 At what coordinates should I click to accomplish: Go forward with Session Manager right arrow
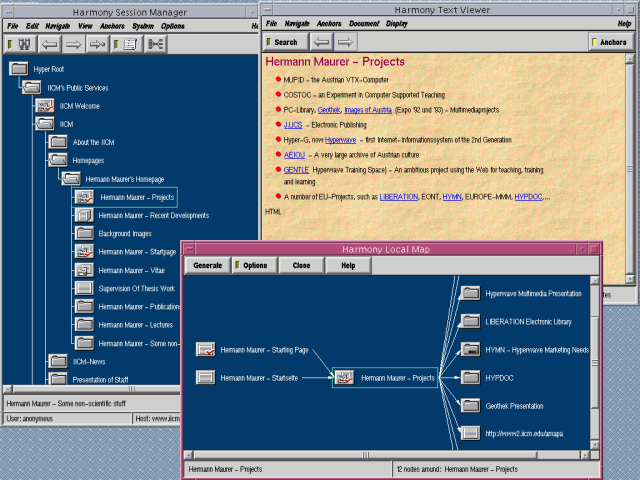pos(73,44)
